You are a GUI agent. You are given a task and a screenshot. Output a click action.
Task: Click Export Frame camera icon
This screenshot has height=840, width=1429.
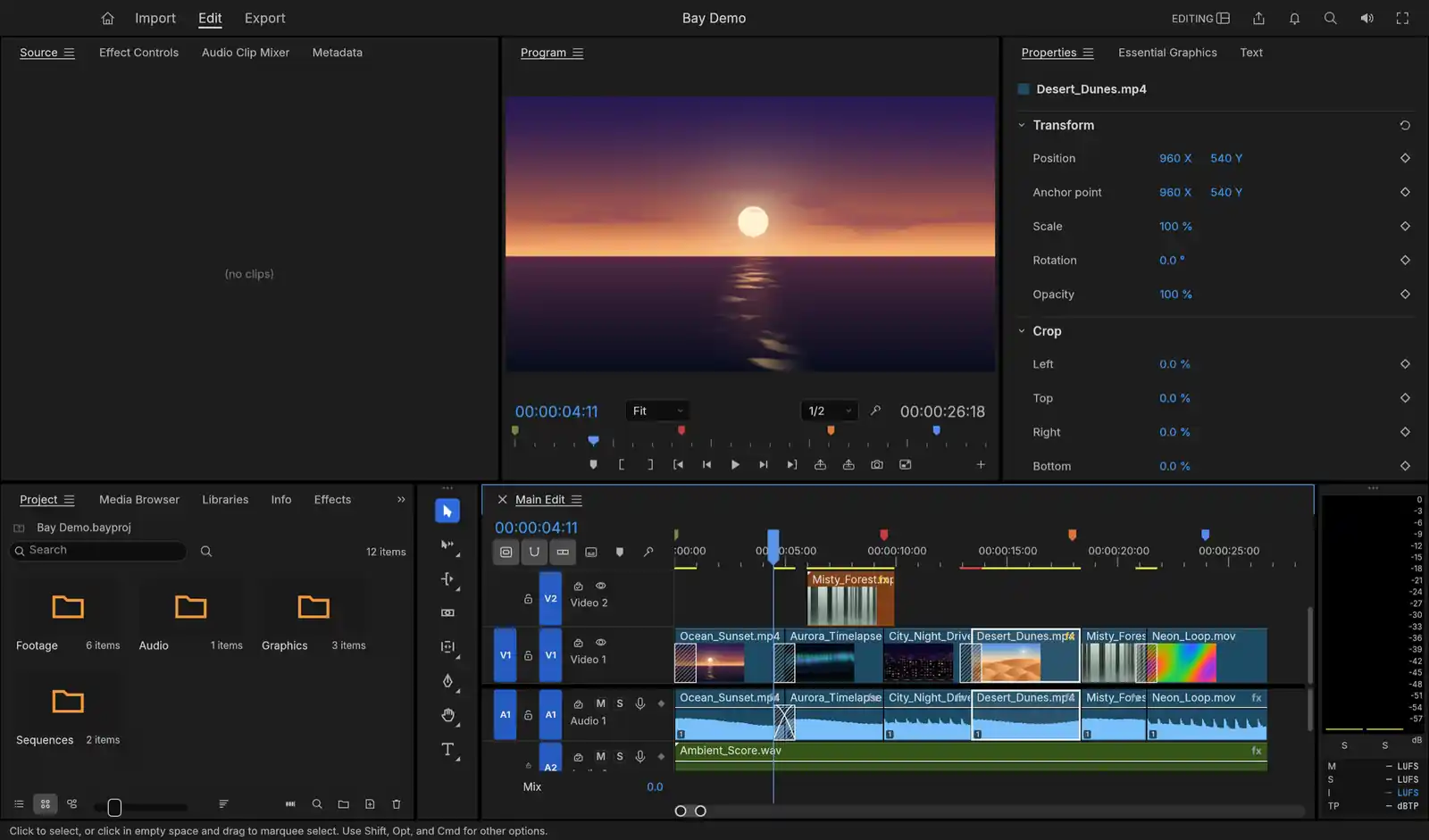[877, 464]
